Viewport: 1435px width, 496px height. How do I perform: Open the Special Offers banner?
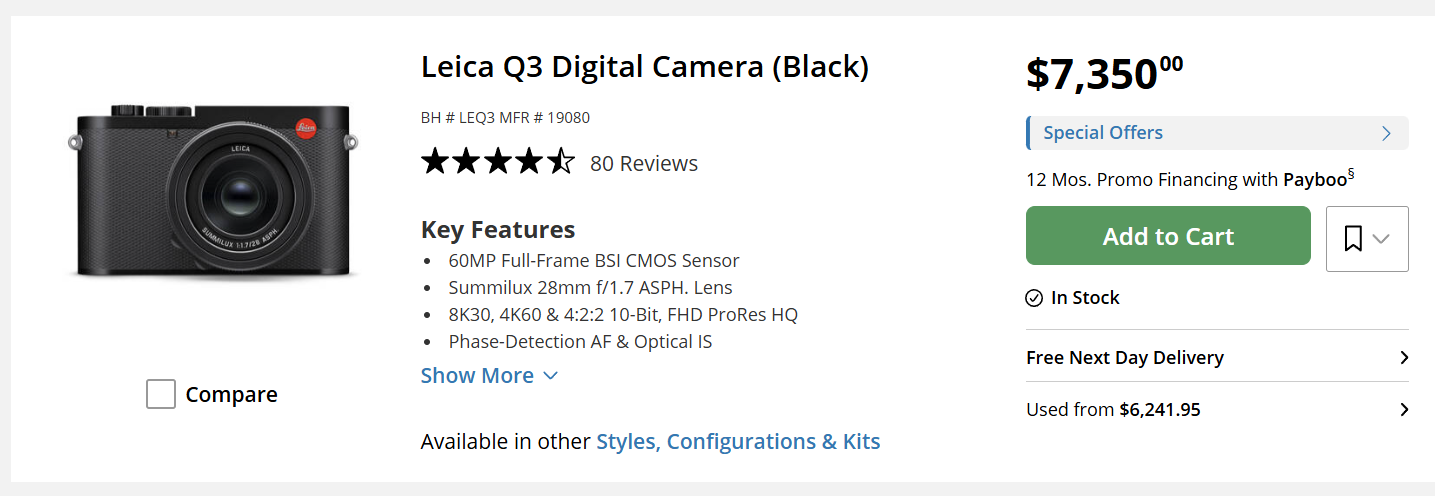click(1217, 133)
